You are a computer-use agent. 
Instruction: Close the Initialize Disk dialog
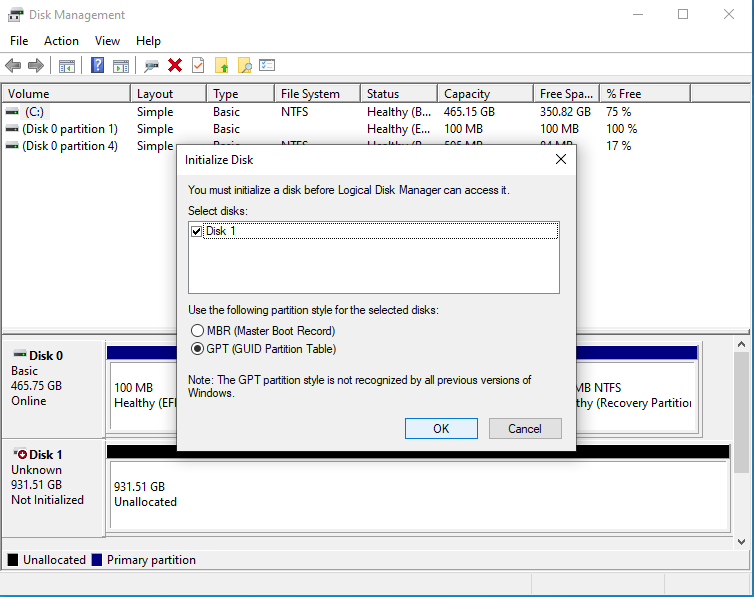561,159
